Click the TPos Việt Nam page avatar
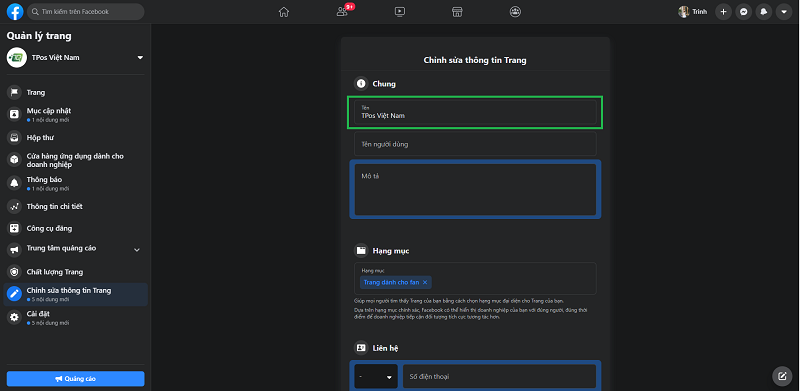Viewport: 800px width, 391px height. (x=16, y=58)
